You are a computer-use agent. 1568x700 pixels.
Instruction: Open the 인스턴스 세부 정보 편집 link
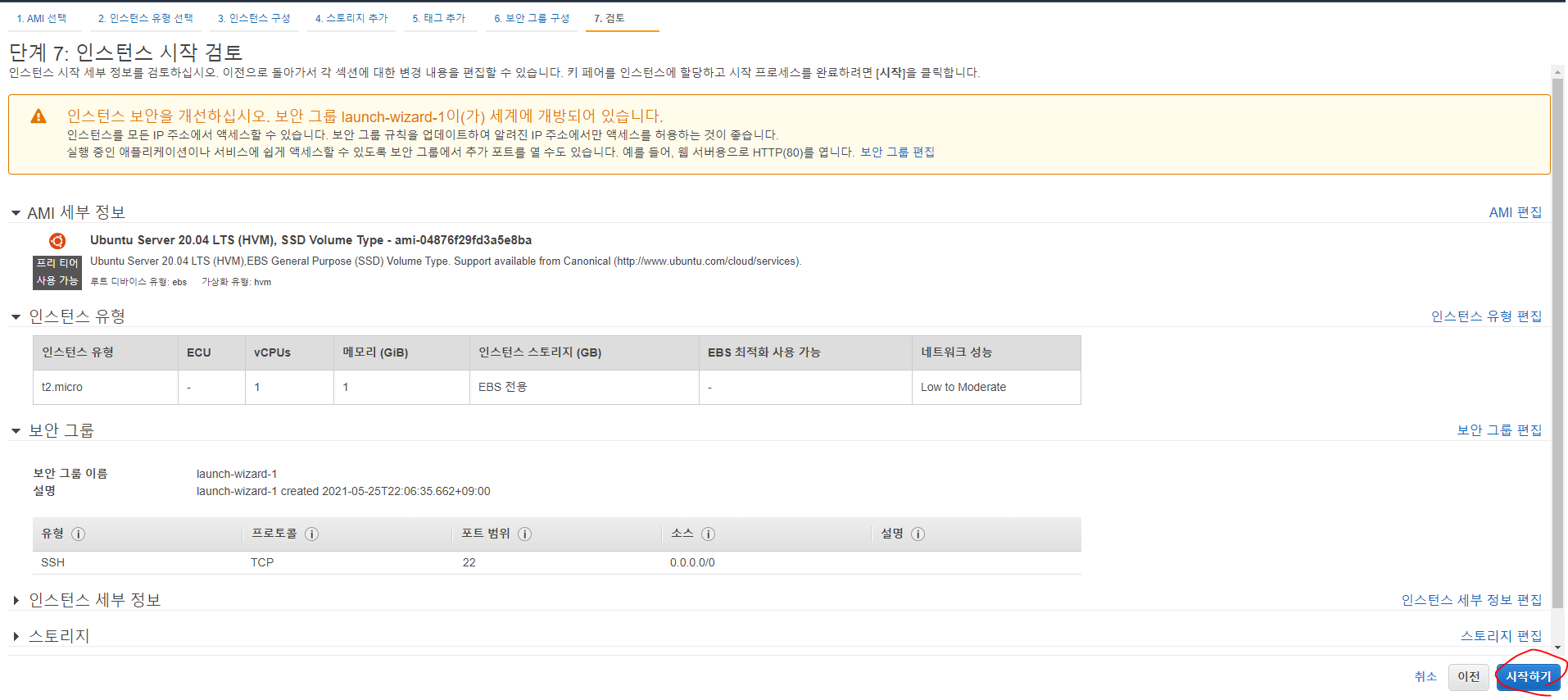coord(1472,600)
